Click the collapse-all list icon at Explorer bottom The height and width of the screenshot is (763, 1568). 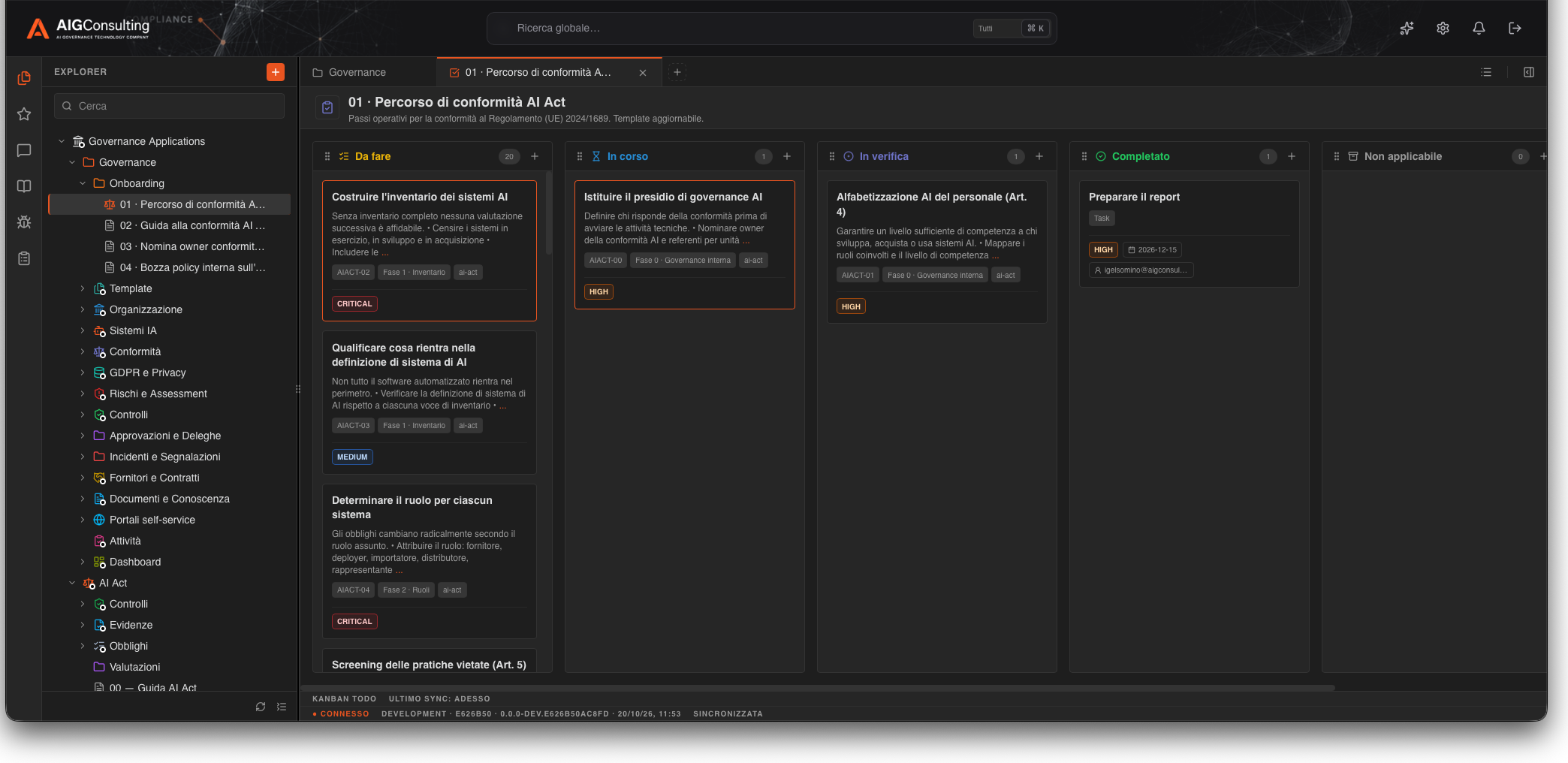pos(282,707)
